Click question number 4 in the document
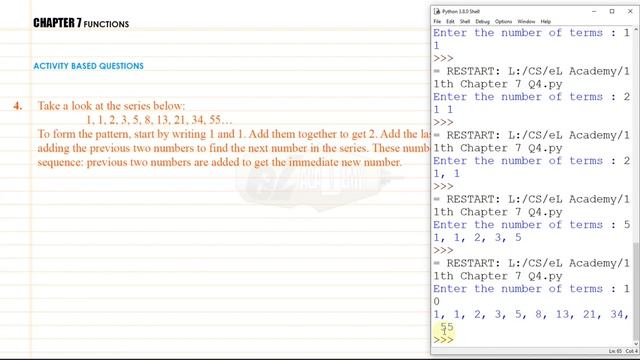This screenshot has width=640, height=360. [x=18, y=106]
